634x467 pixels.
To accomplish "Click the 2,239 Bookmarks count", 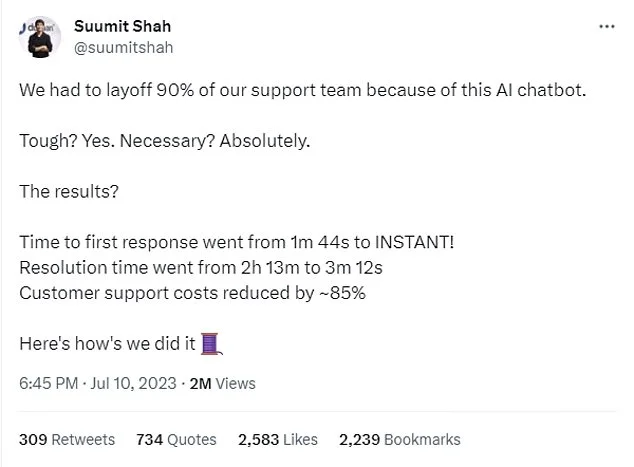I will pyautogui.click(x=400, y=439).
